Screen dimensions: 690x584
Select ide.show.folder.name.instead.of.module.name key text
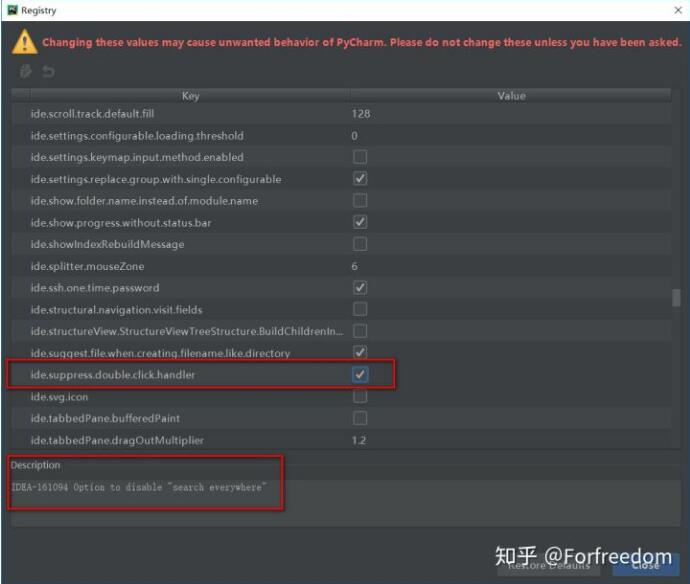(144, 201)
